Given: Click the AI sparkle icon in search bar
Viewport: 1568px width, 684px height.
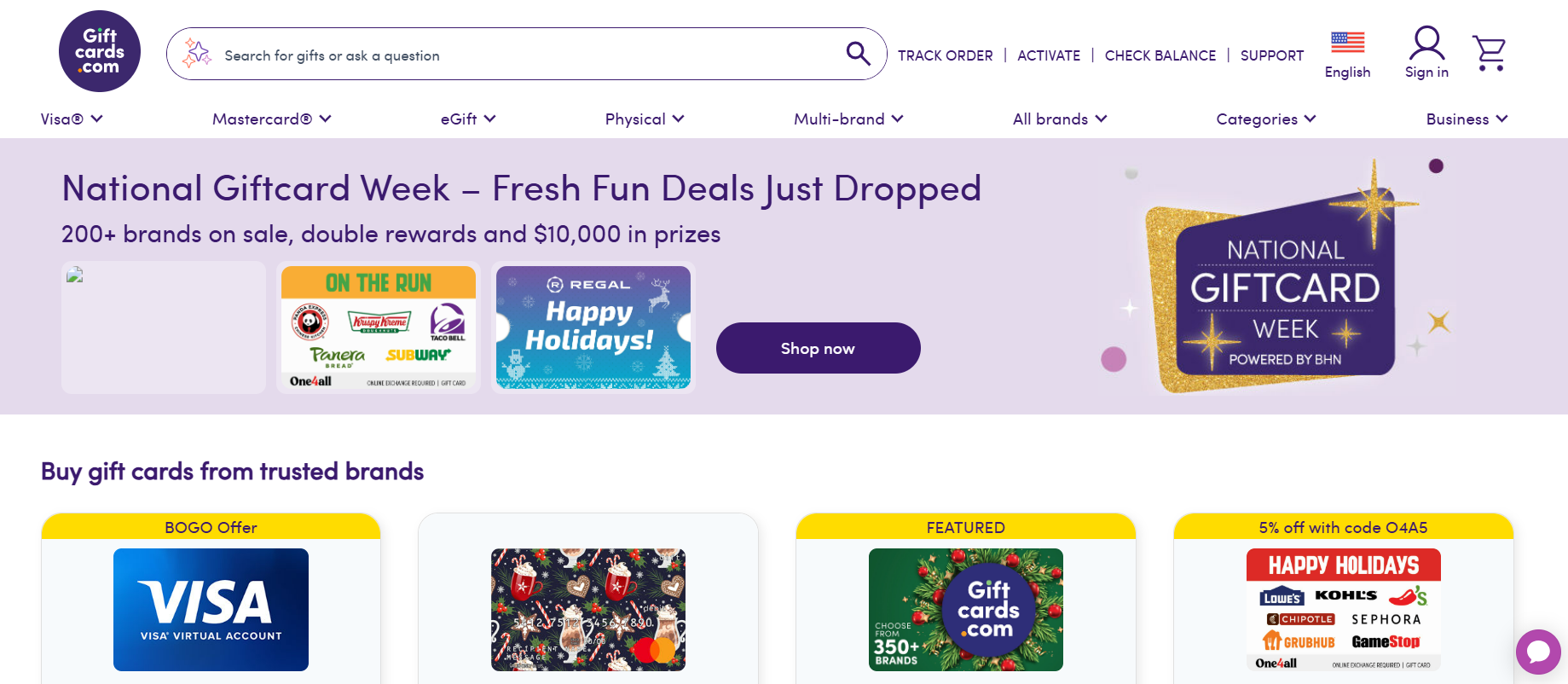Looking at the screenshot, I should pos(198,53).
